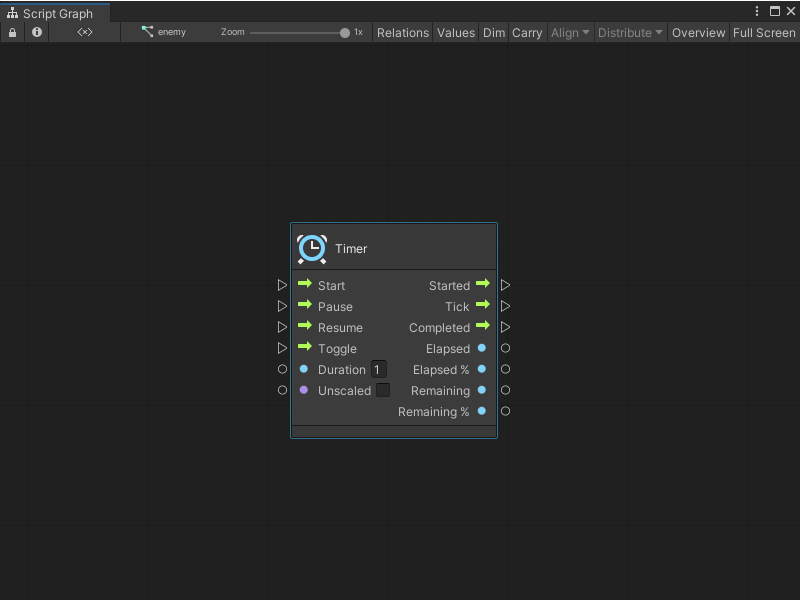This screenshot has height=600, width=800.
Task: Click the info icon in the toolbar
Action: click(x=36, y=32)
